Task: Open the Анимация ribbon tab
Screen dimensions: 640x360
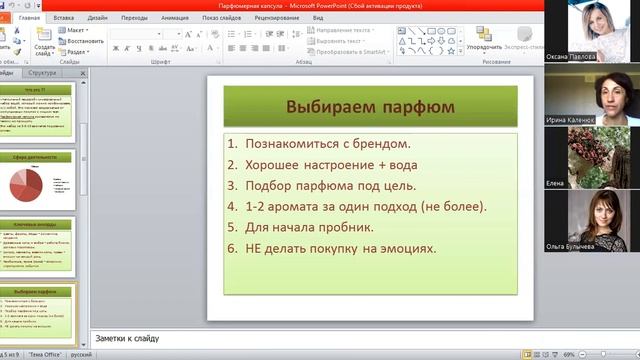Action: pyautogui.click(x=175, y=18)
